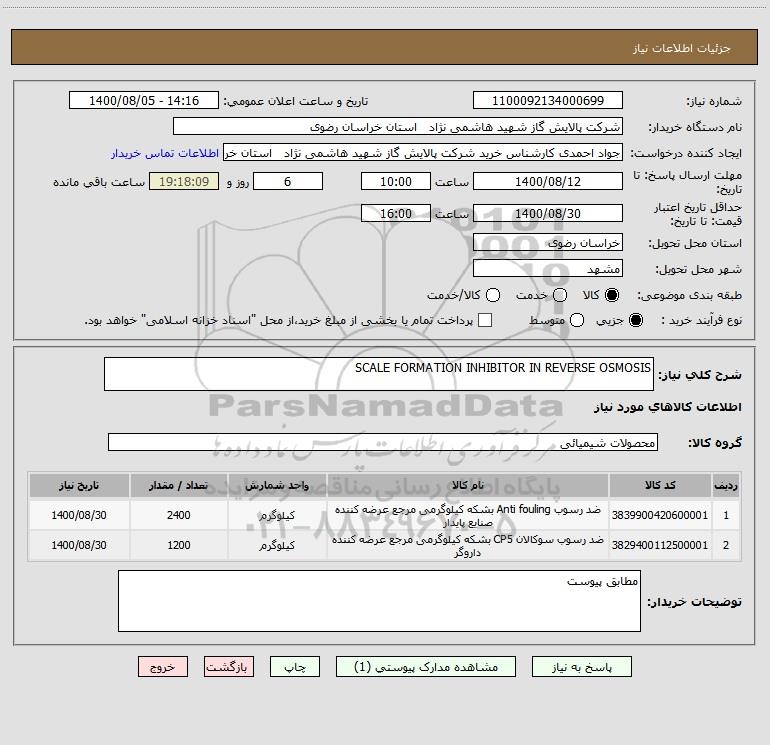Click item code 3839900420600001
Image resolution: width=770 pixels, height=745 pixels.
pos(660,515)
